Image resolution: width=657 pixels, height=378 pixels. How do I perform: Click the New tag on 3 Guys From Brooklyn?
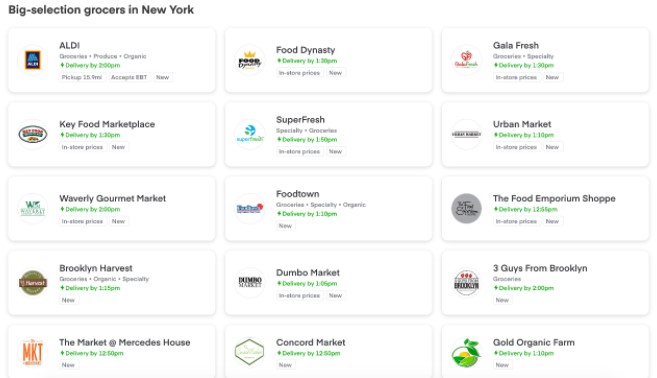tap(502, 300)
